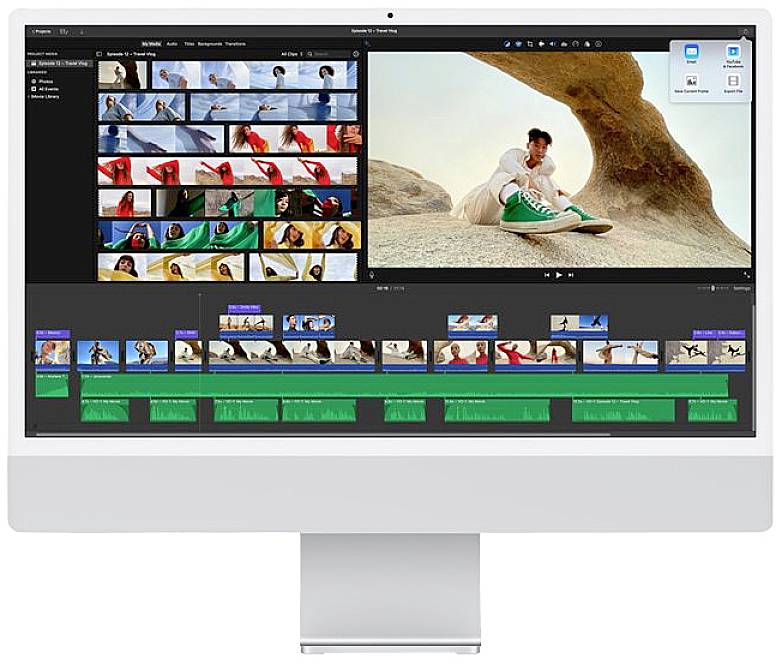This screenshot has width=782, height=664.
Task: Open the noise reduction and equalizer tool
Action: pyautogui.click(x=564, y=44)
